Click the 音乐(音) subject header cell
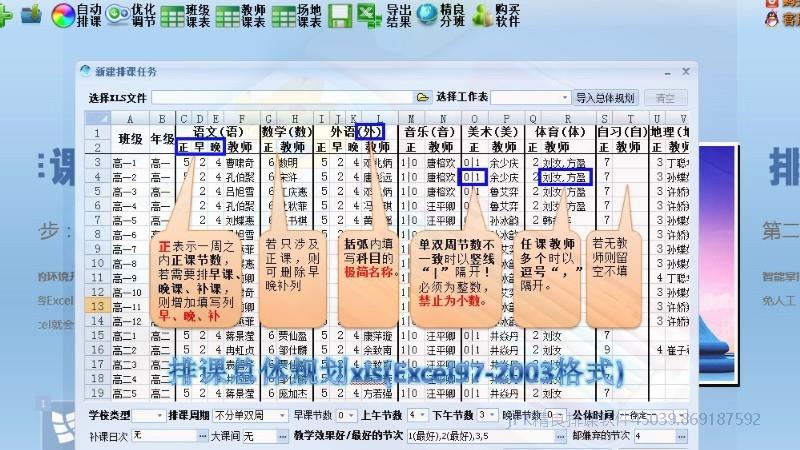 432,132
